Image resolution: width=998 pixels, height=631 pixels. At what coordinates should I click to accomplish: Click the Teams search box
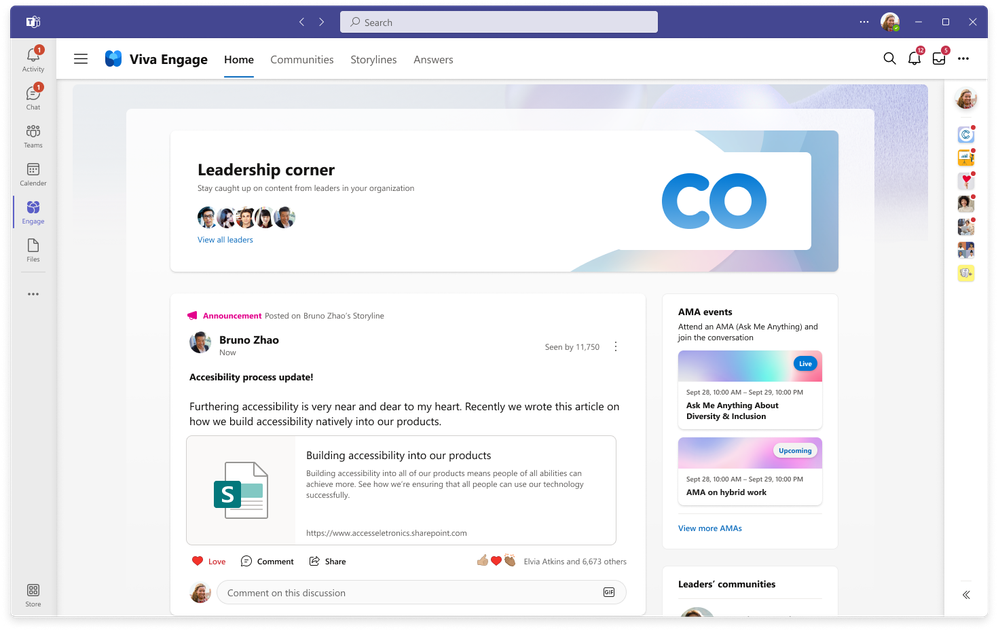point(498,22)
